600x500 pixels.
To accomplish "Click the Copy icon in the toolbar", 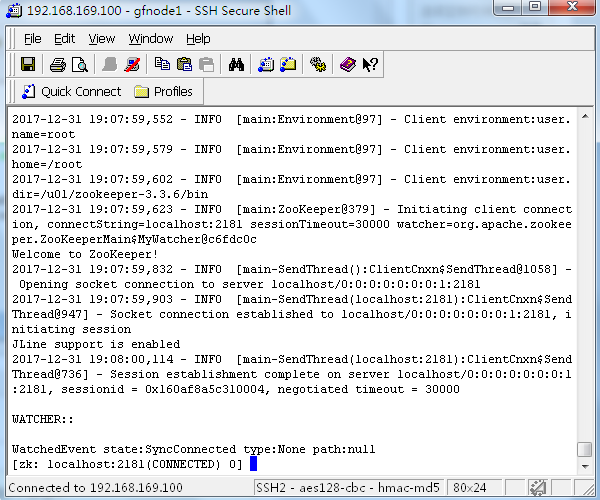I will pyautogui.click(x=162, y=64).
